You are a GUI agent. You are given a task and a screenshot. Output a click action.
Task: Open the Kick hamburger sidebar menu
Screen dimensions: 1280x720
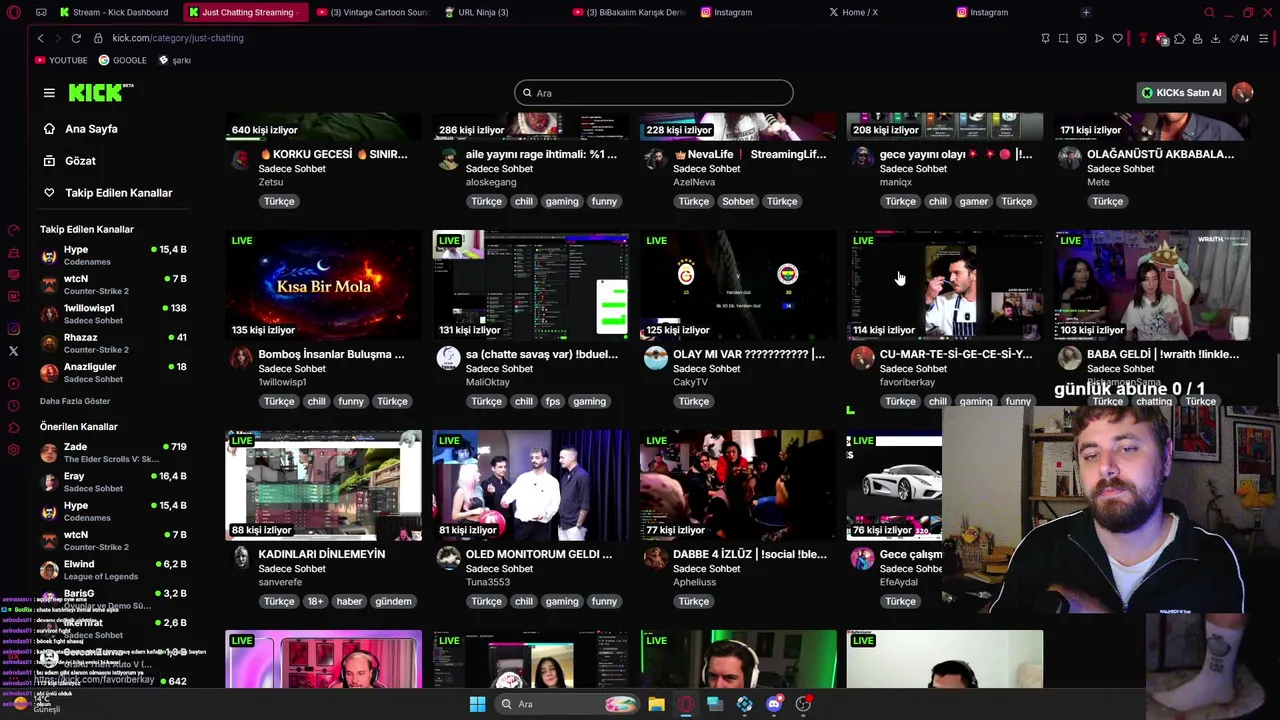click(x=49, y=93)
